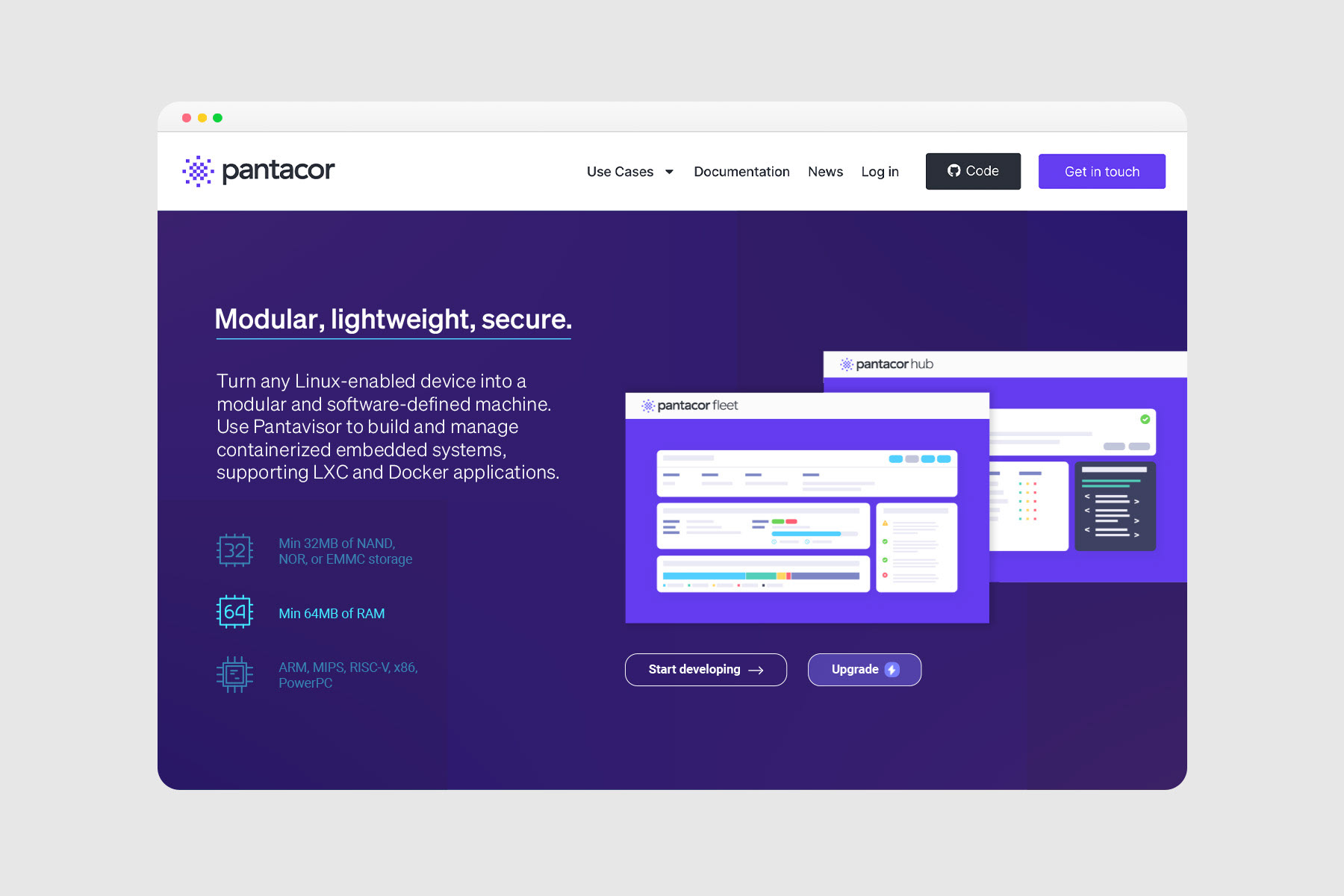Click 'ARM, MIPS, RISC-V, x86, PowerPC' text
Screen dimensions: 1344x896
coord(348,675)
